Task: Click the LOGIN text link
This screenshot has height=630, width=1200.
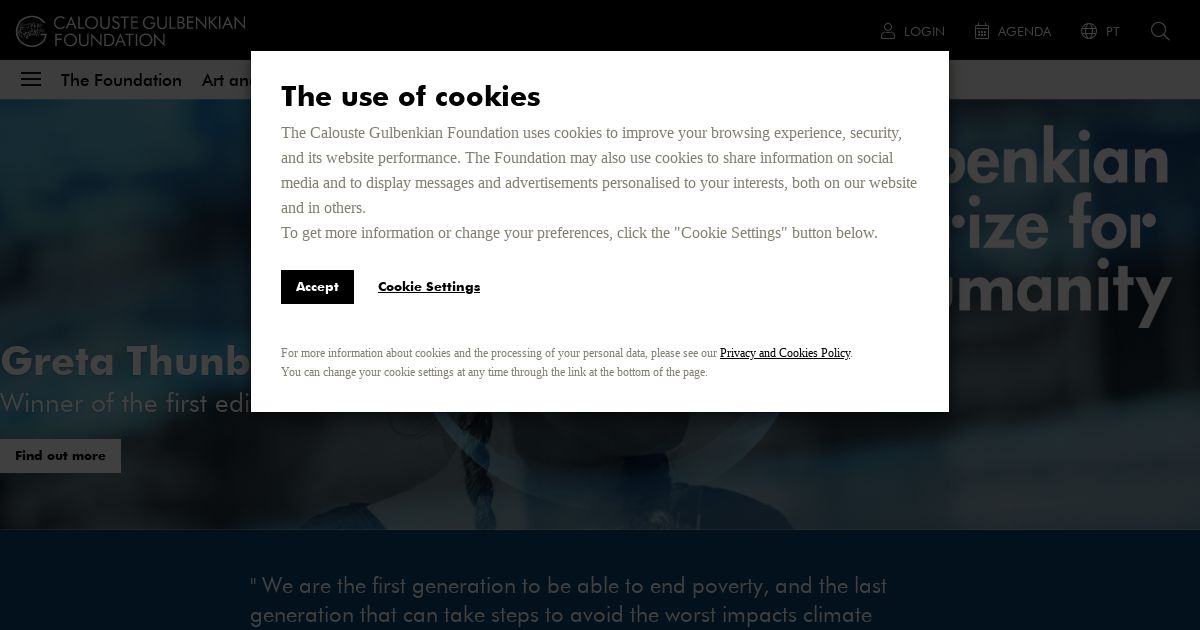Action: [924, 32]
